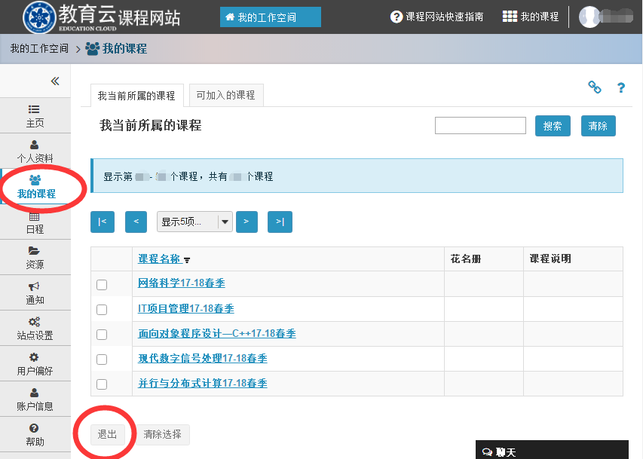This screenshot has width=643, height=459.
Task: Open 主页 from the sidebar
Action: click(35, 115)
